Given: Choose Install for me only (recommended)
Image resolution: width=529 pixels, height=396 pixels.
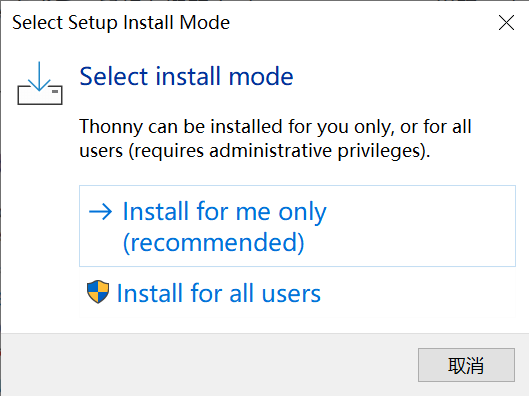Looking at the screenshot, I should click(297, 226).
